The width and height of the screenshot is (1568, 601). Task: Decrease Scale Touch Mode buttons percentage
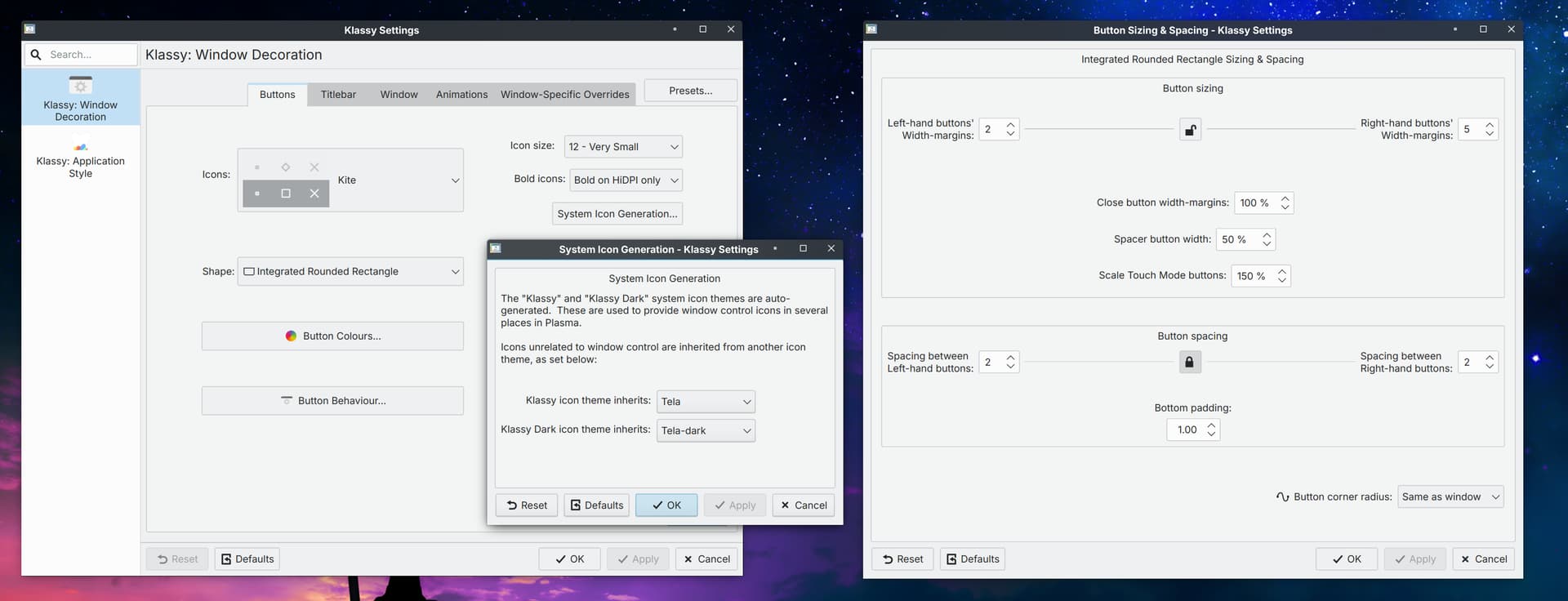pyautogui.click(x=1282, y=281)
